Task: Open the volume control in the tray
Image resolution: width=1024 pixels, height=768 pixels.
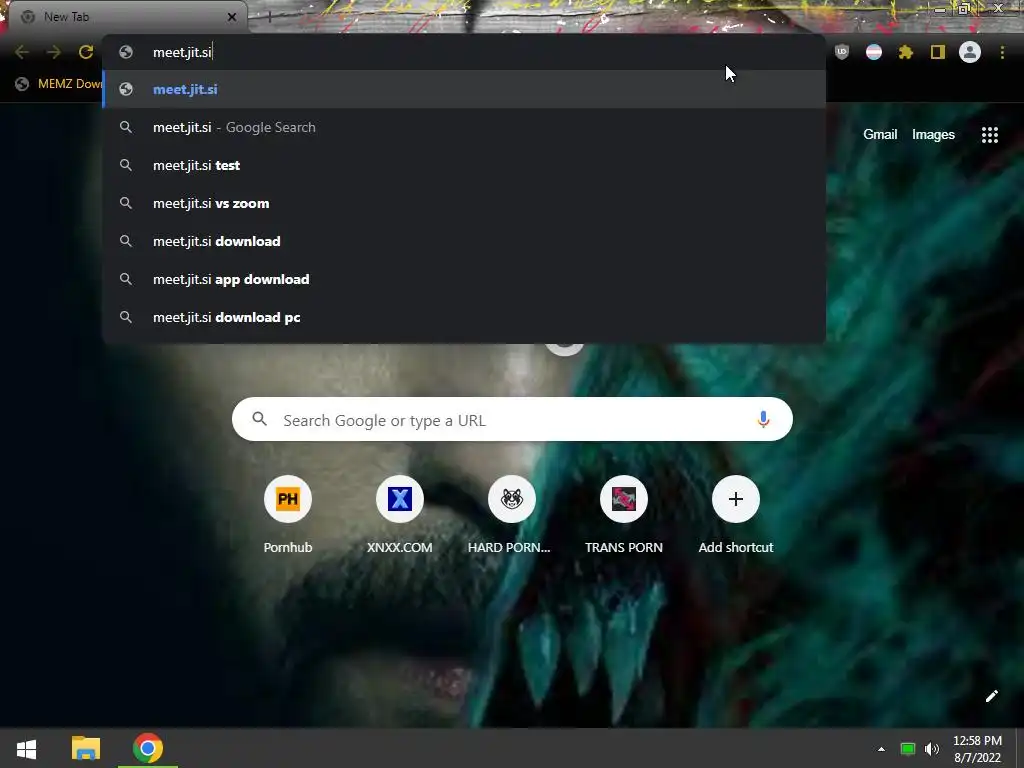Action: click(932, 749)
